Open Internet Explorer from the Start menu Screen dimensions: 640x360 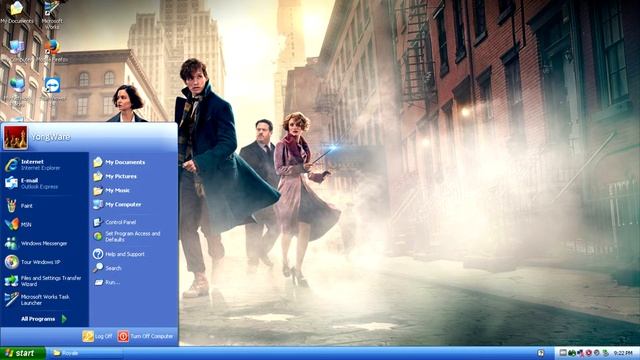coord(44,164)
